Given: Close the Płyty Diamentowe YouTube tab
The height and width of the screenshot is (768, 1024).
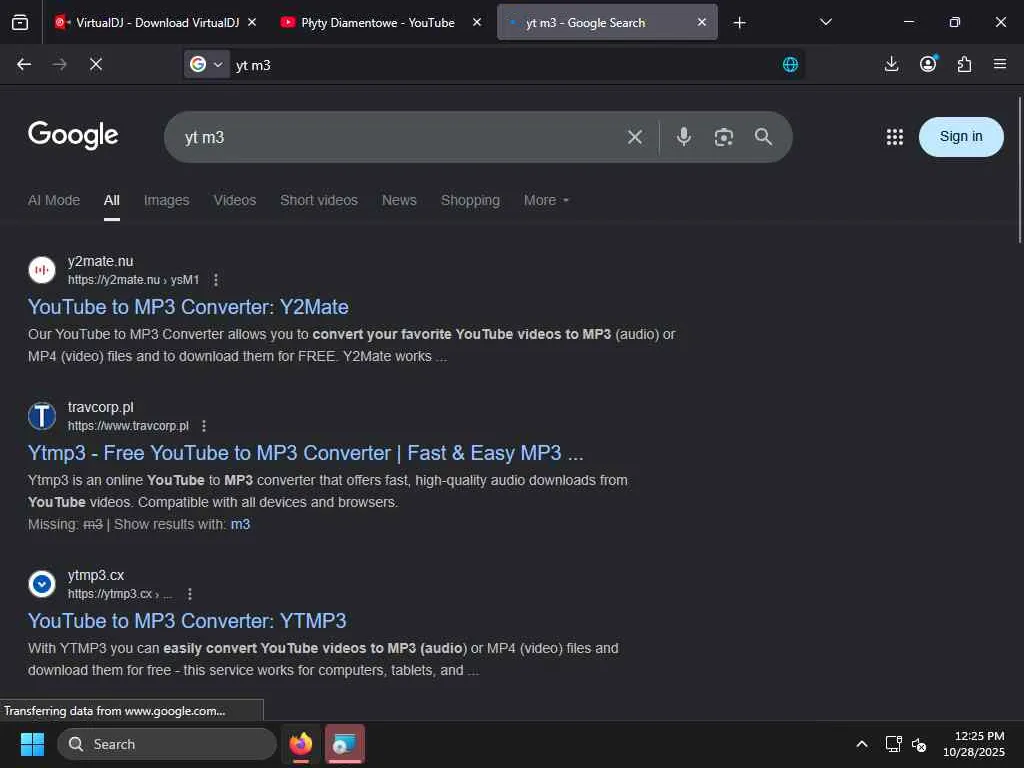Looking at the screenshot, I should pos(477,23).
